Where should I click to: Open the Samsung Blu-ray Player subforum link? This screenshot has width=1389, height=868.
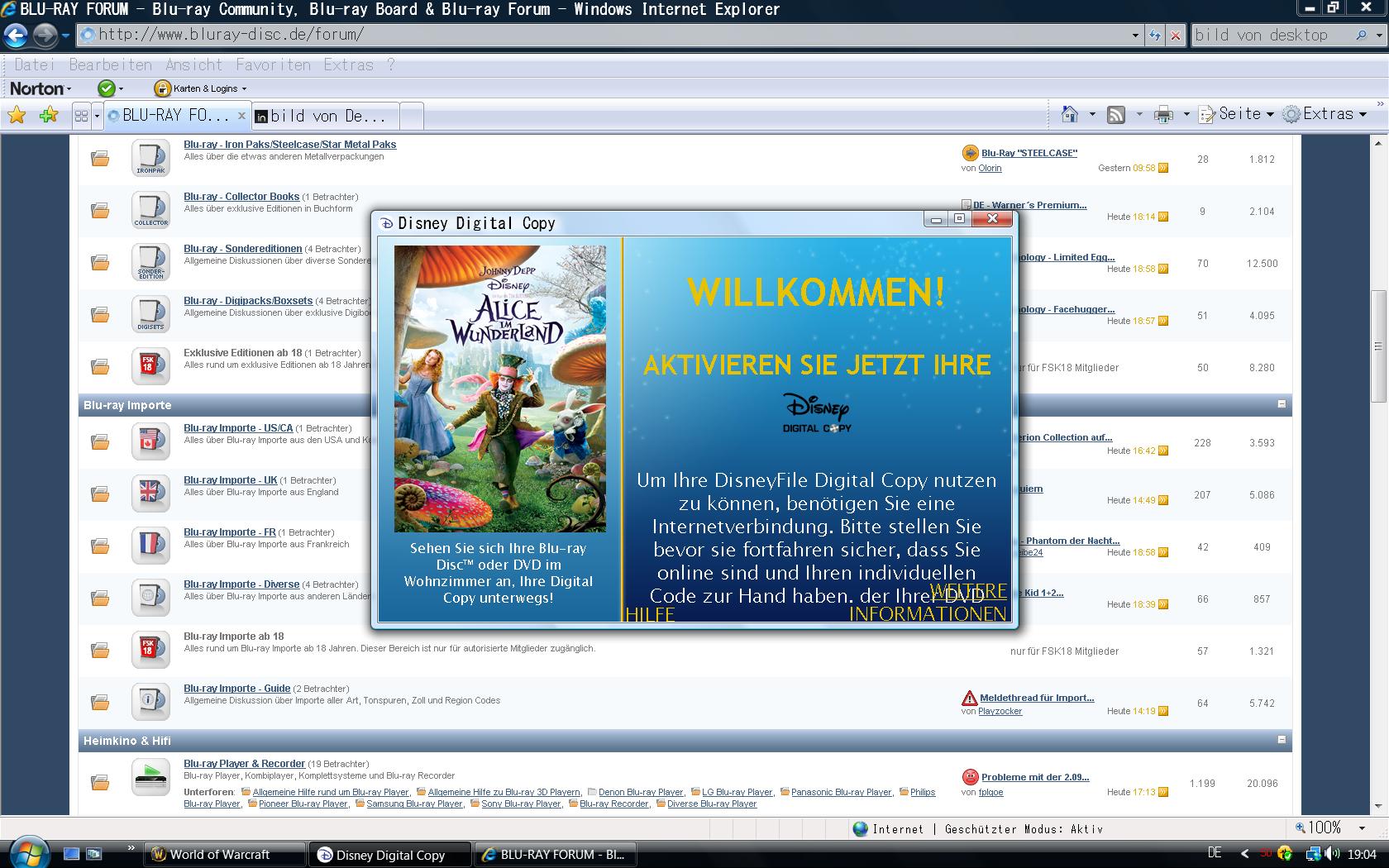coord(414,804)
